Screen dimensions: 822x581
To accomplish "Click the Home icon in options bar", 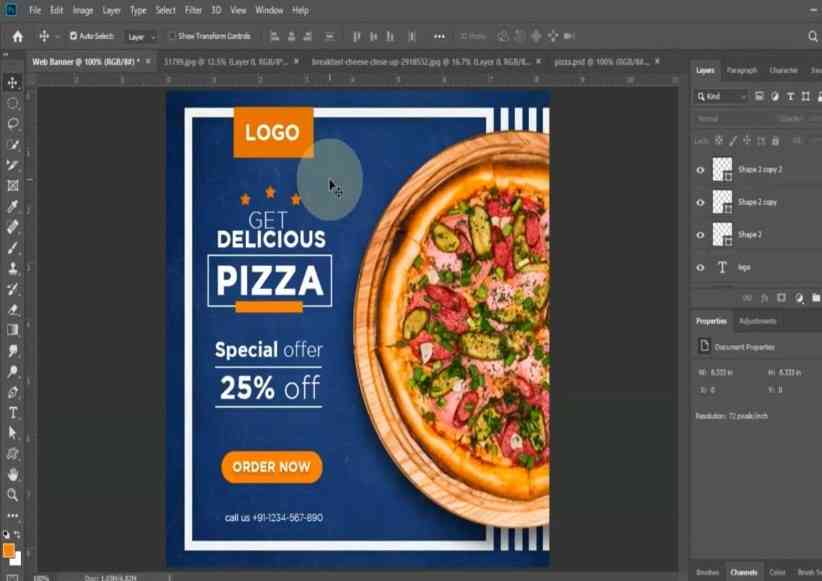I will click(x=17, y=36).
